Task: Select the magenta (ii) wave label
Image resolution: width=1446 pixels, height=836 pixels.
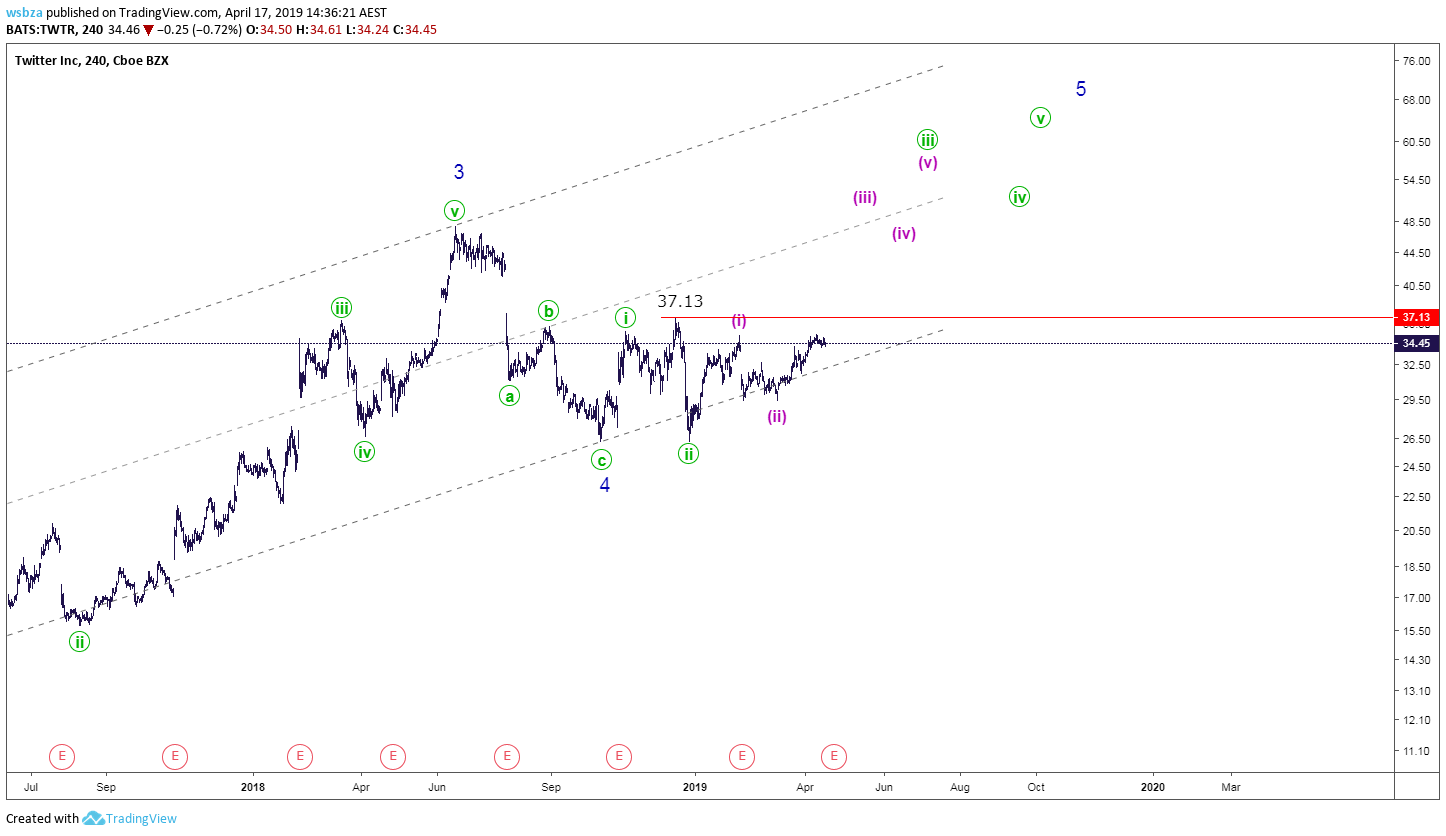Action: (x=777, y=416)
